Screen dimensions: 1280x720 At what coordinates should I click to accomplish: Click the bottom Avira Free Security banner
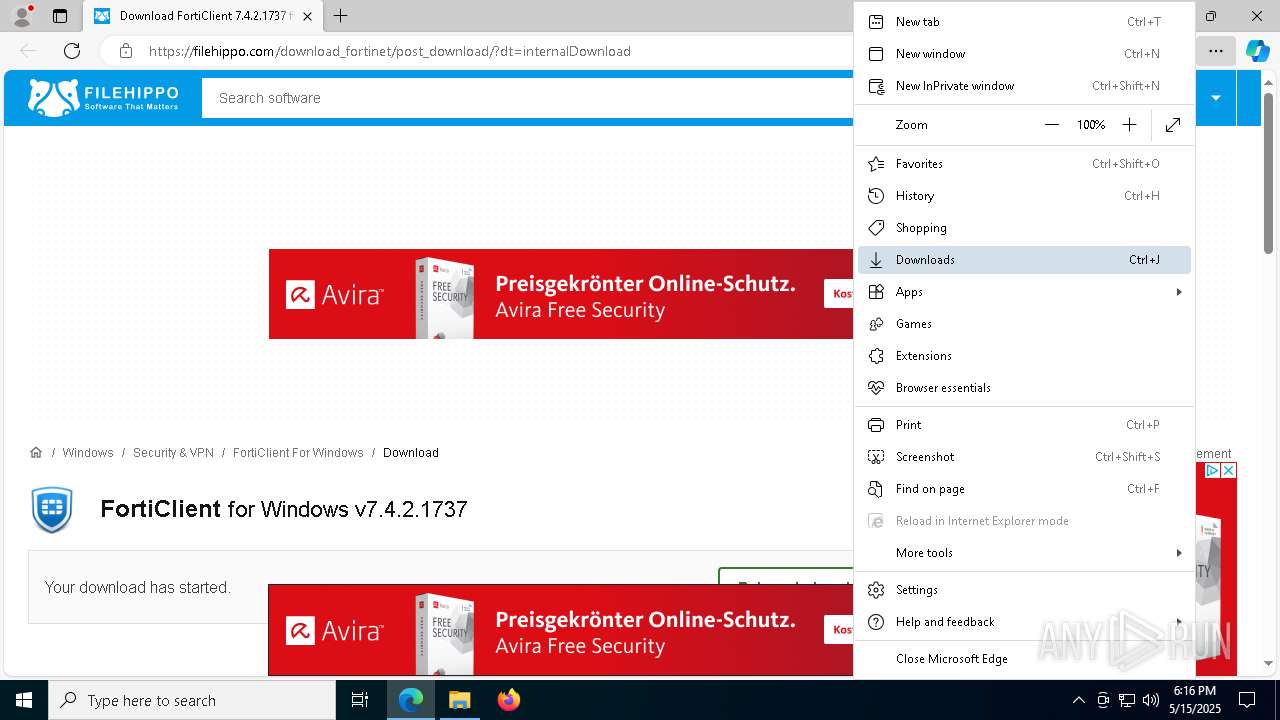coord(561,630)
